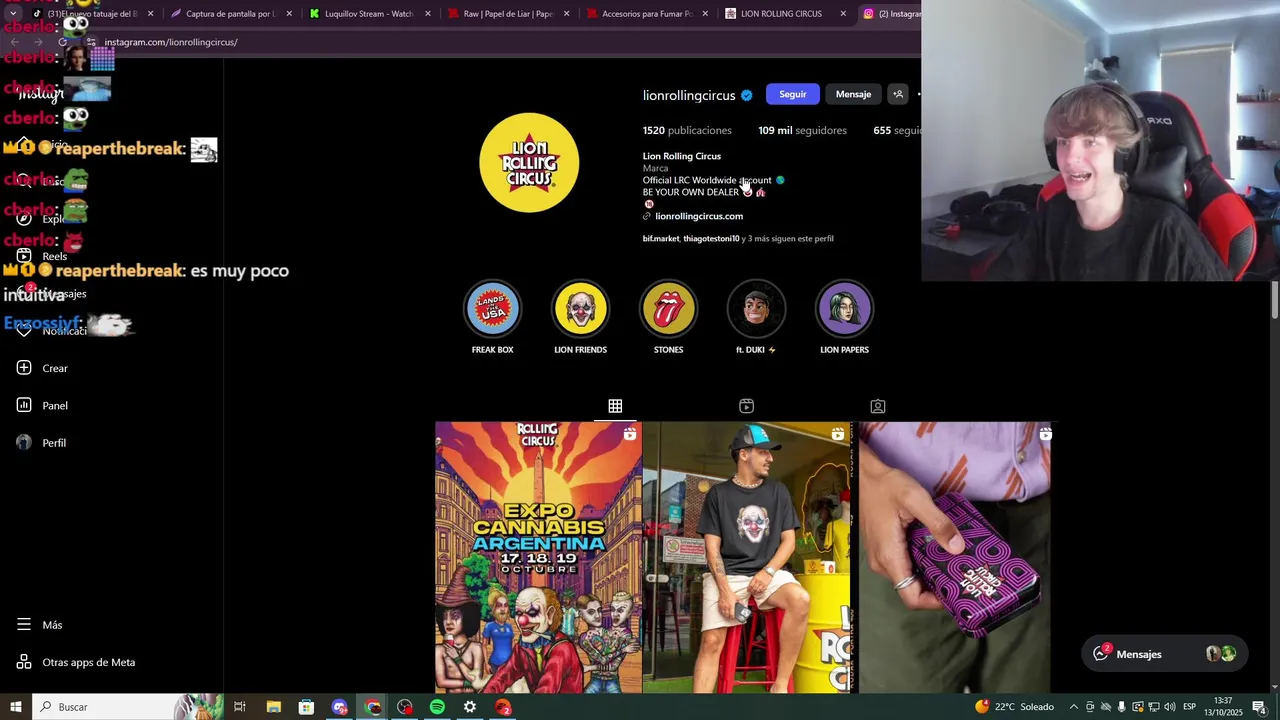Open Microsoft Store from the taskbar
1280x720 pixels.
pos(306,707)
